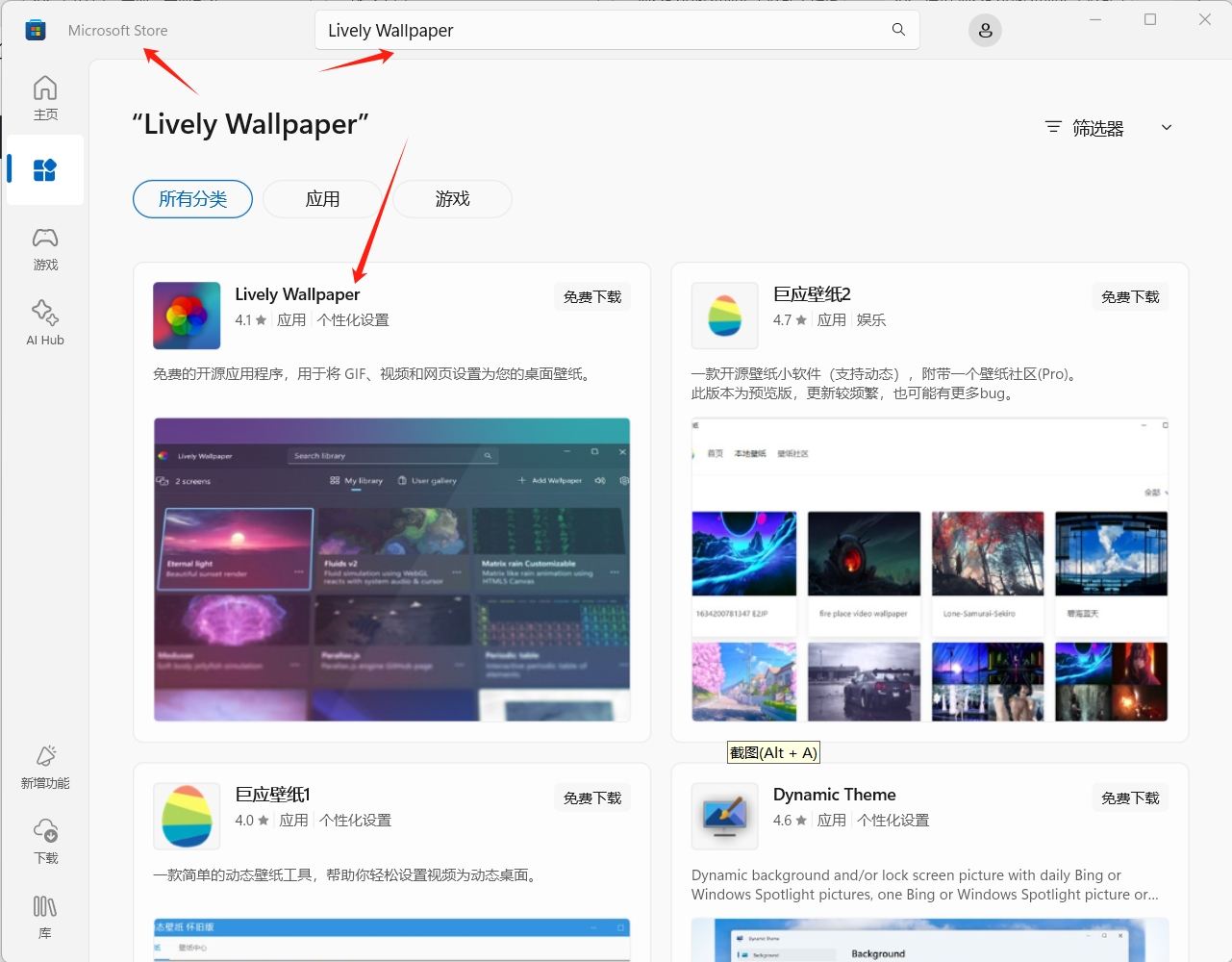
Task: Click the Microsoft Store title text
Action: 117,31
